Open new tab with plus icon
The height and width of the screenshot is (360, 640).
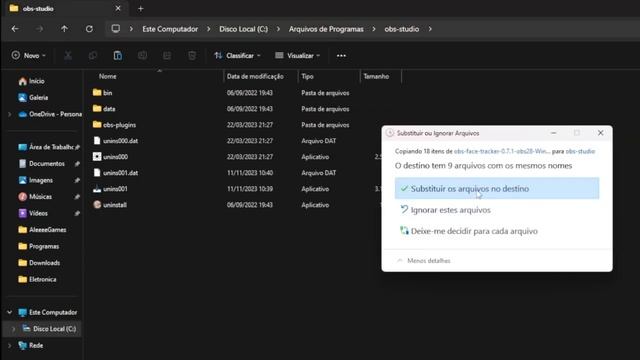[x=140, y=9]
